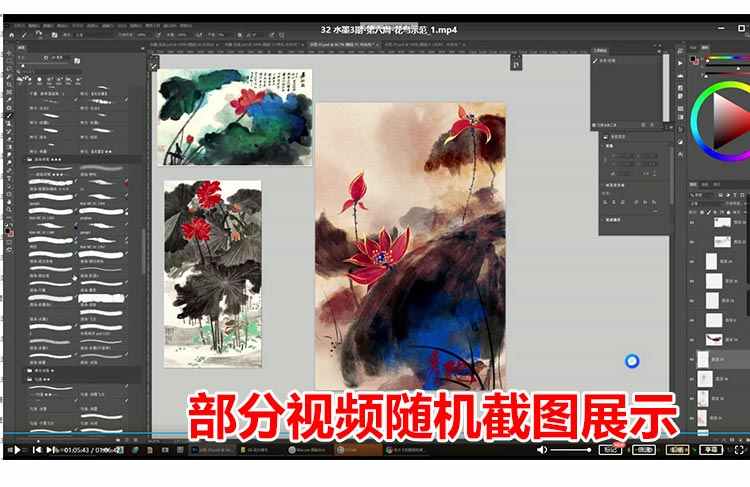Open the 编辑 menu
This screenshot has height=487, width=750.
33,26
